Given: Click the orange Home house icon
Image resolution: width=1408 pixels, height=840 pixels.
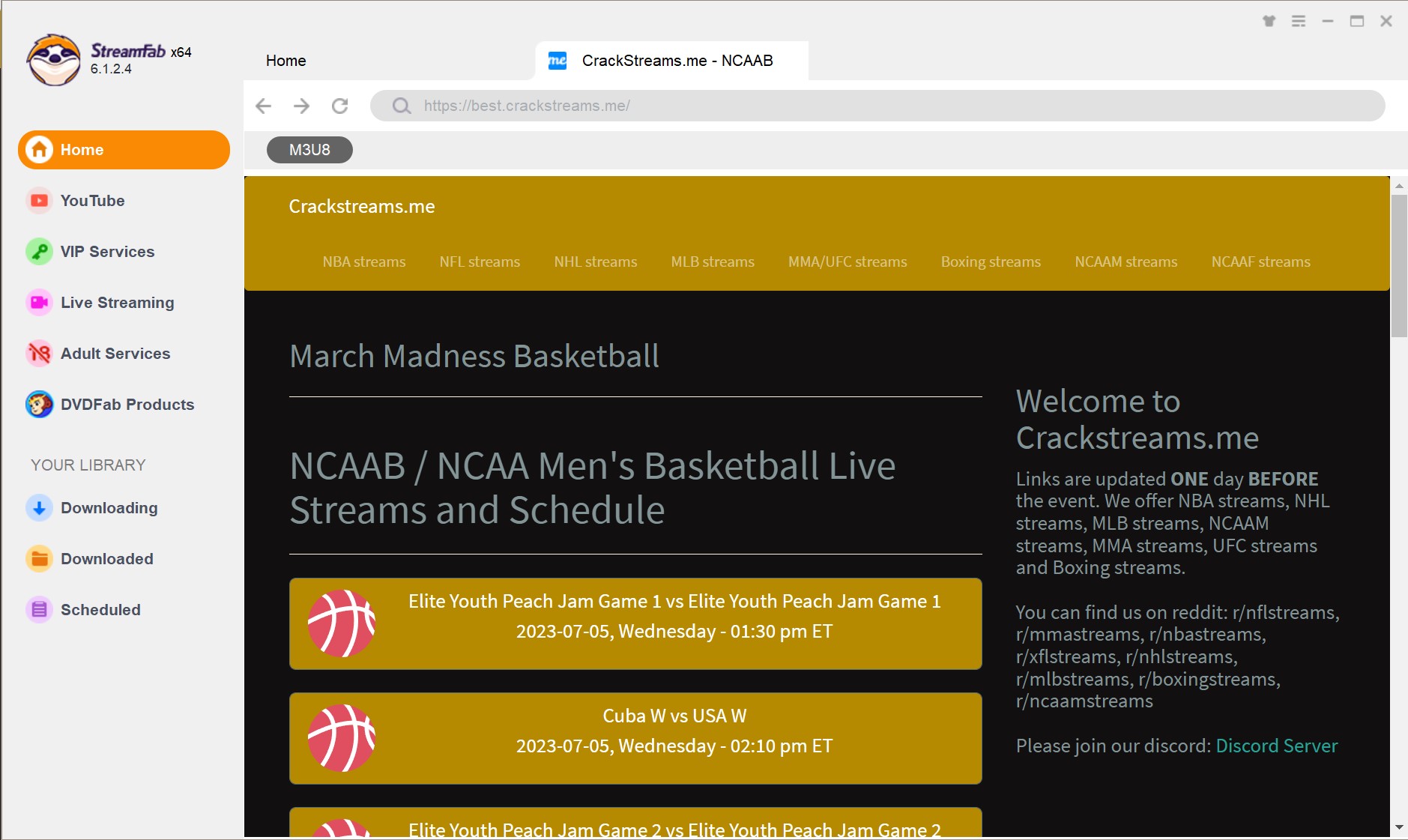Looking at the screenshot, I should click(x=39, y=150).
